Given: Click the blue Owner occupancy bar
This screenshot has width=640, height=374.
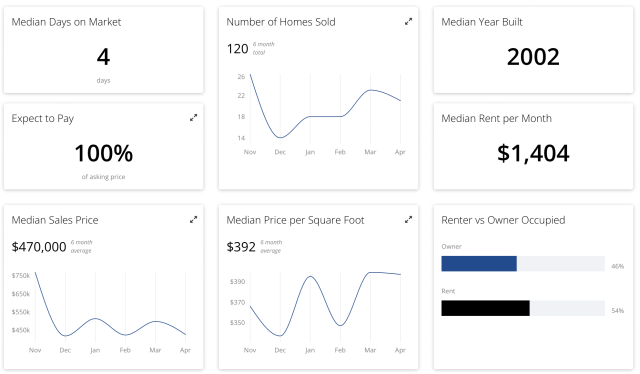Looking at the screenshot, I should (479, 264).
